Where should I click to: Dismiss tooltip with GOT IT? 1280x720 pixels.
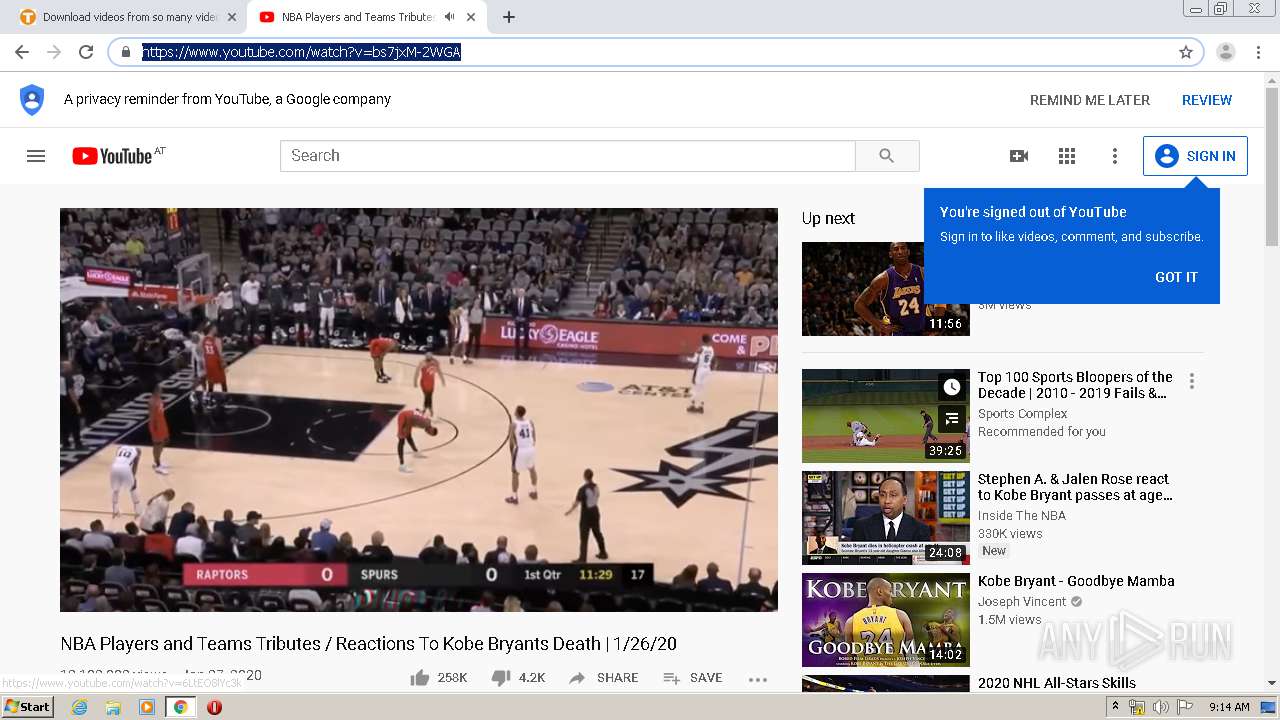pos(1176,277)
